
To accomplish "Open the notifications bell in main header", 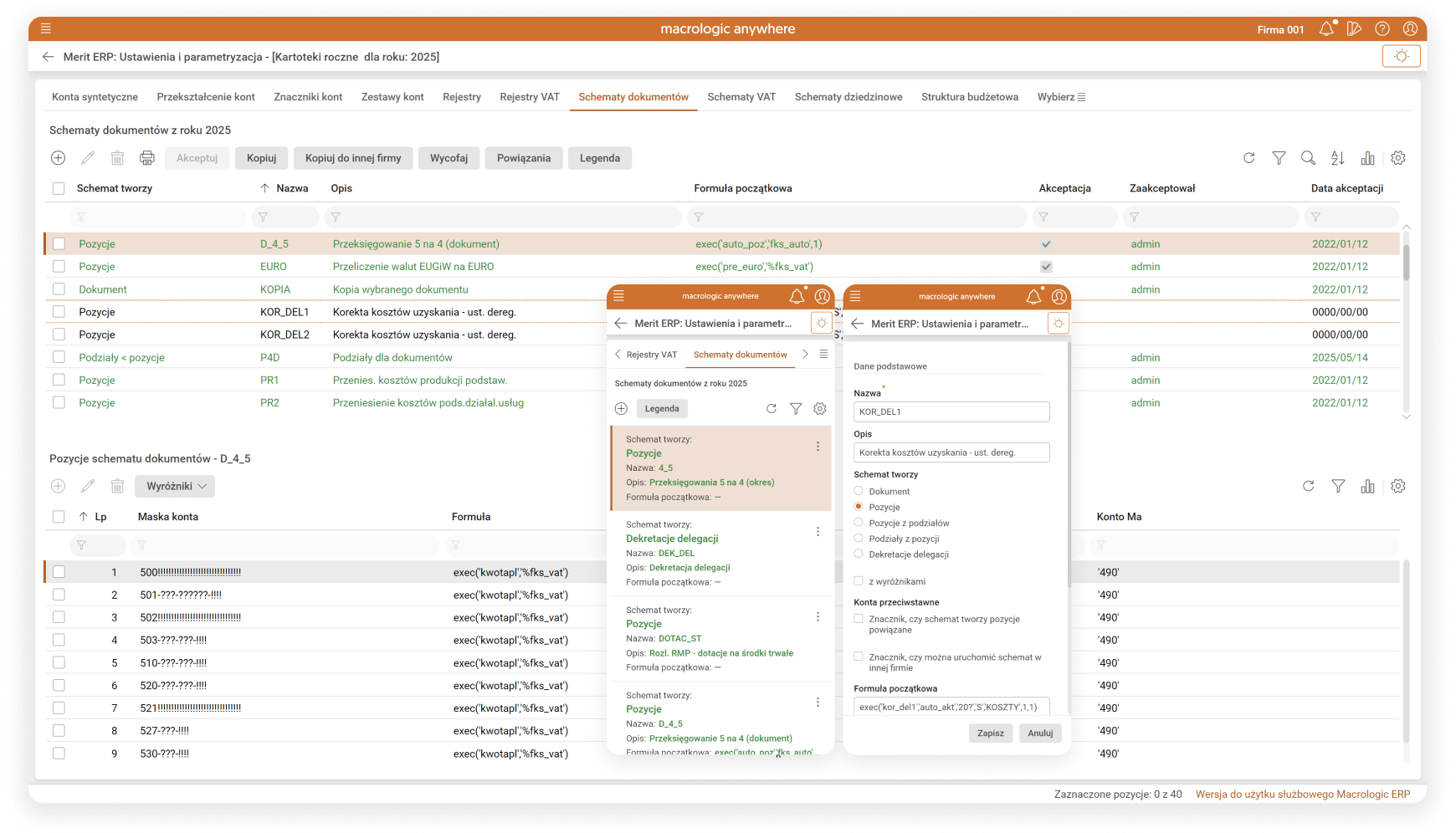I will (1326, 29).
